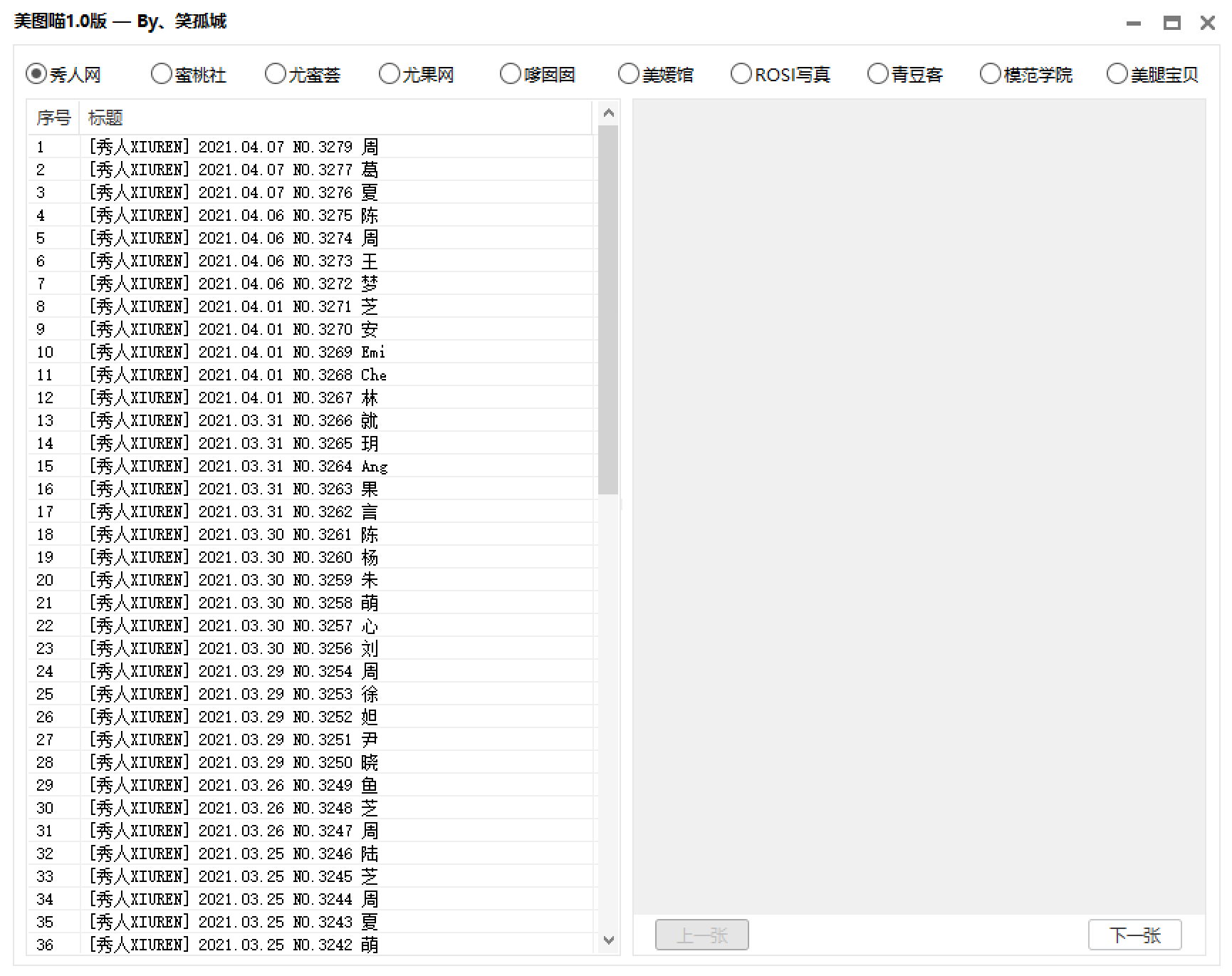The image size is (1232, 976).
Task: Click the scroll-down arrow of the list
Action: 608,940
